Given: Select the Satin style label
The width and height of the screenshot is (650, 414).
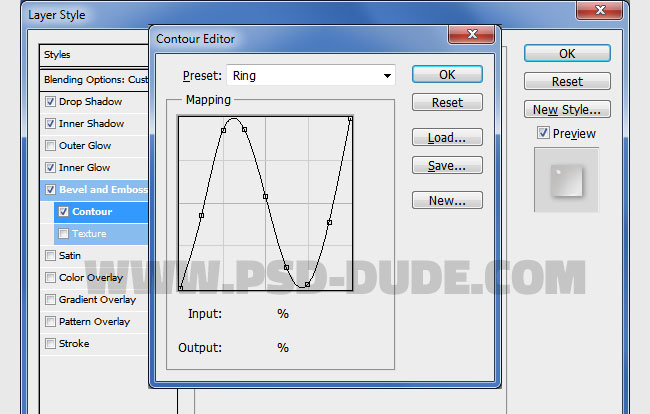Looking at the screenshot, I should (70, 255).
